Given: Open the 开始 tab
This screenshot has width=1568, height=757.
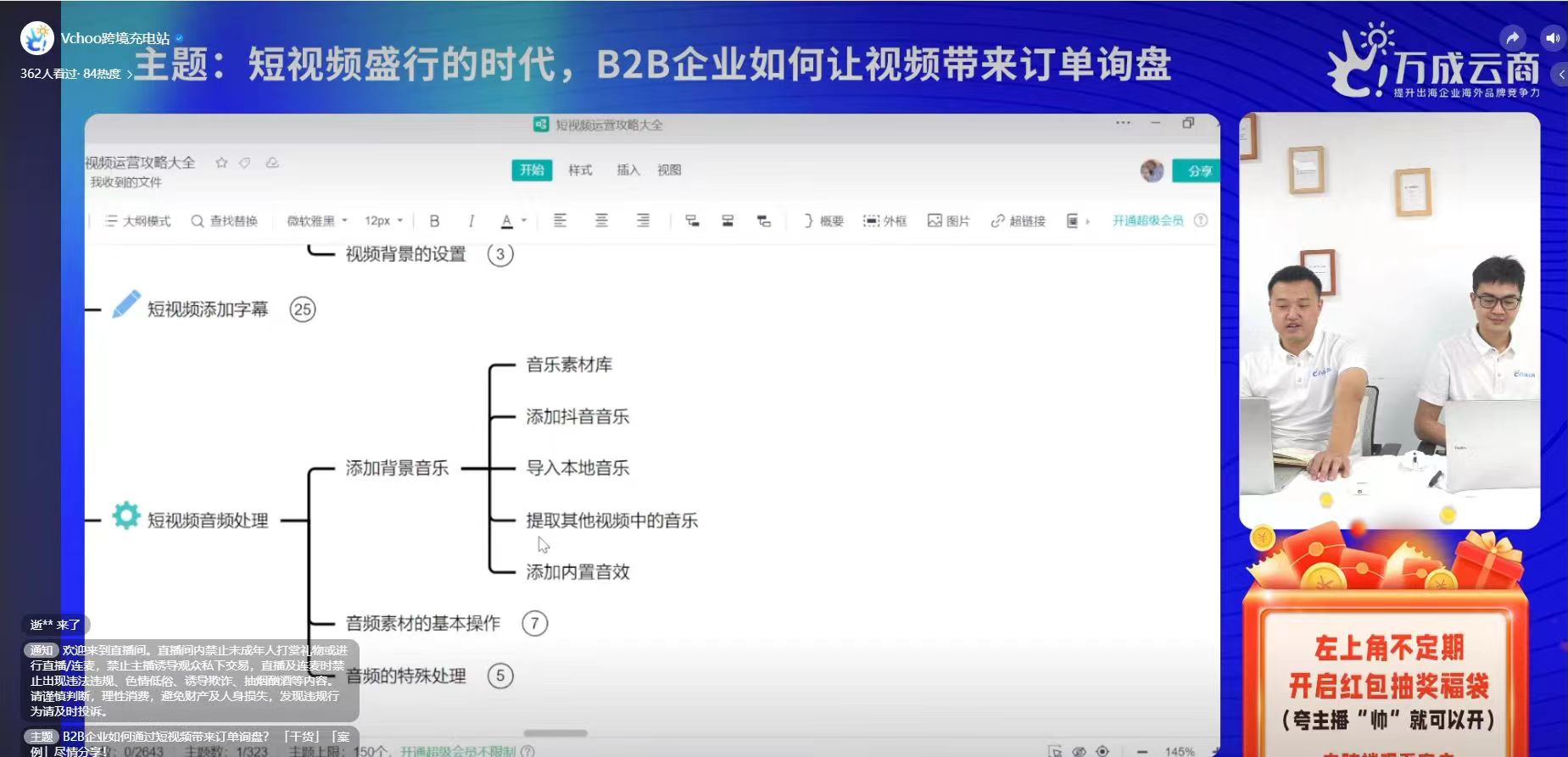Looking at the screenshot, I should 532,170.
